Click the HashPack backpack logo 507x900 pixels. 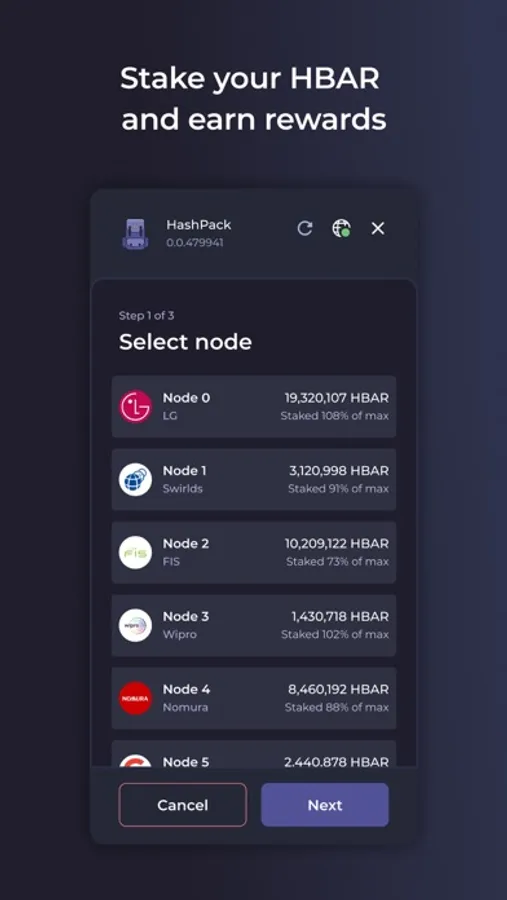point(136,234)
